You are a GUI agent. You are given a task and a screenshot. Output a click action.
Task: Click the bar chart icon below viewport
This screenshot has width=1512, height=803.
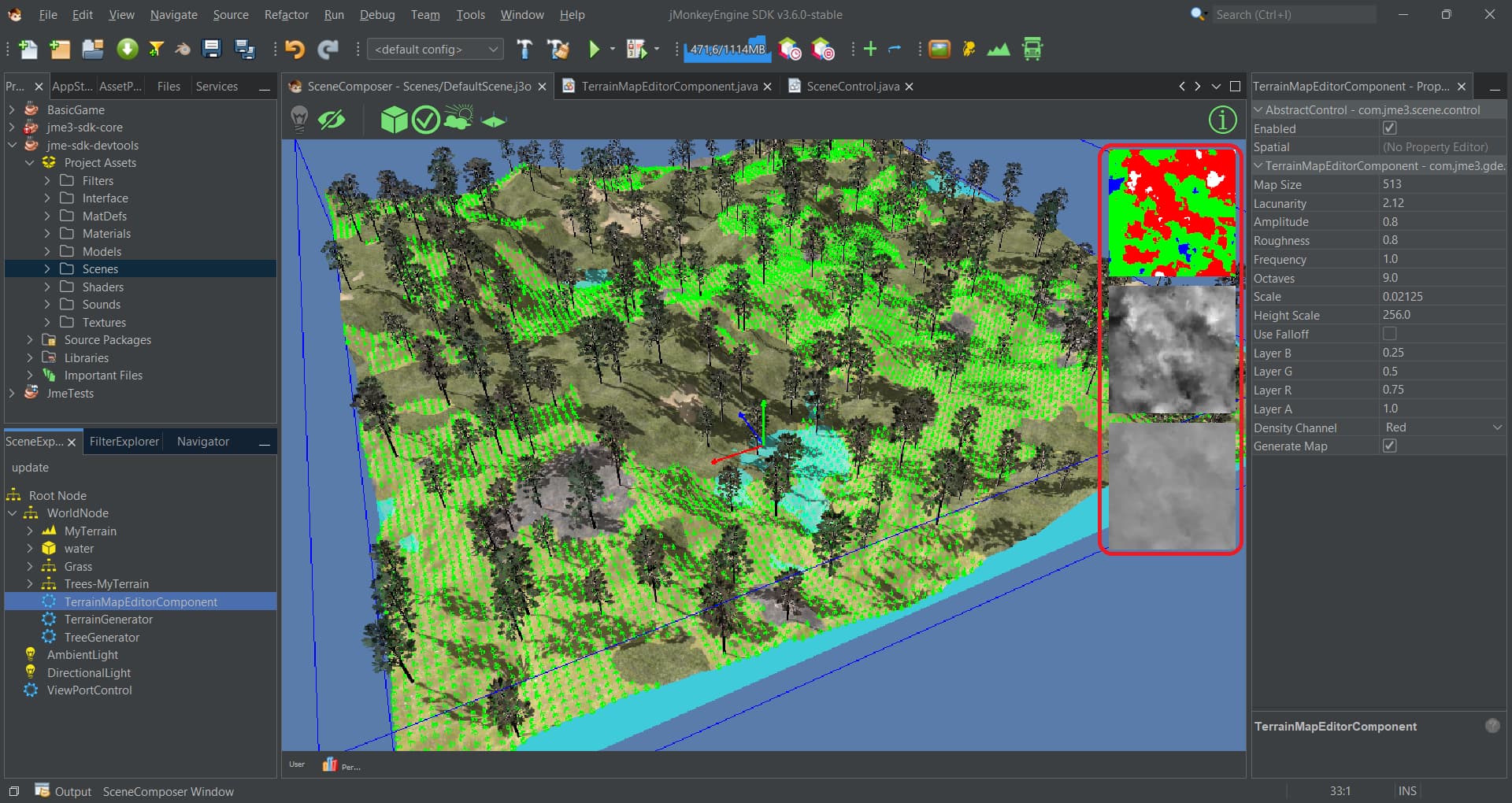coord(330,764)
